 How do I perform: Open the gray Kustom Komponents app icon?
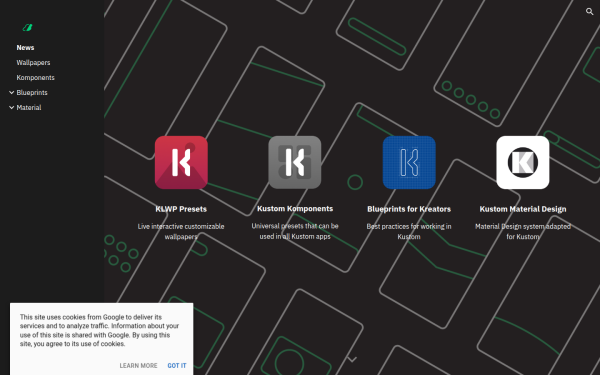pos(295,162)
